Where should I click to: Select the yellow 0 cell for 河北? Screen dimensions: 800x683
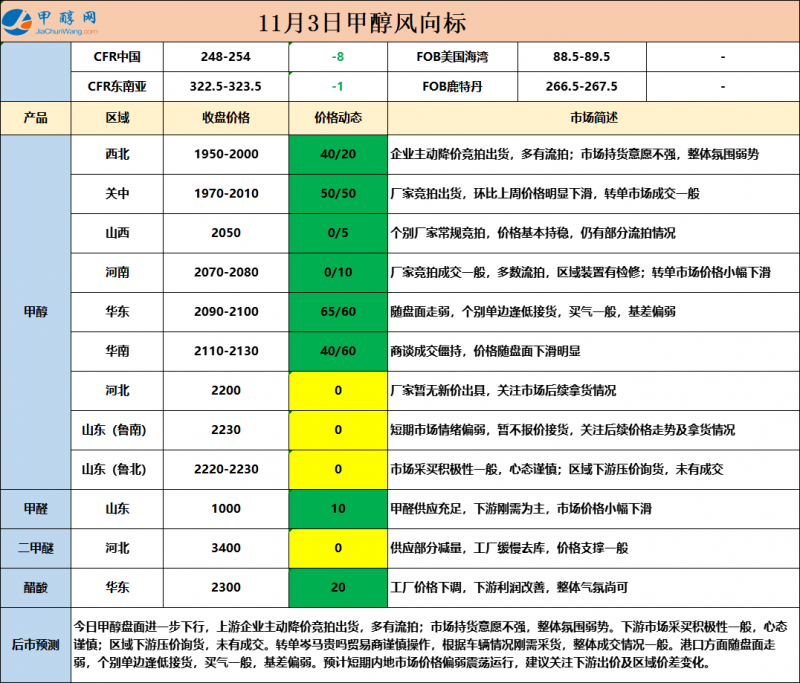point(335,391)
